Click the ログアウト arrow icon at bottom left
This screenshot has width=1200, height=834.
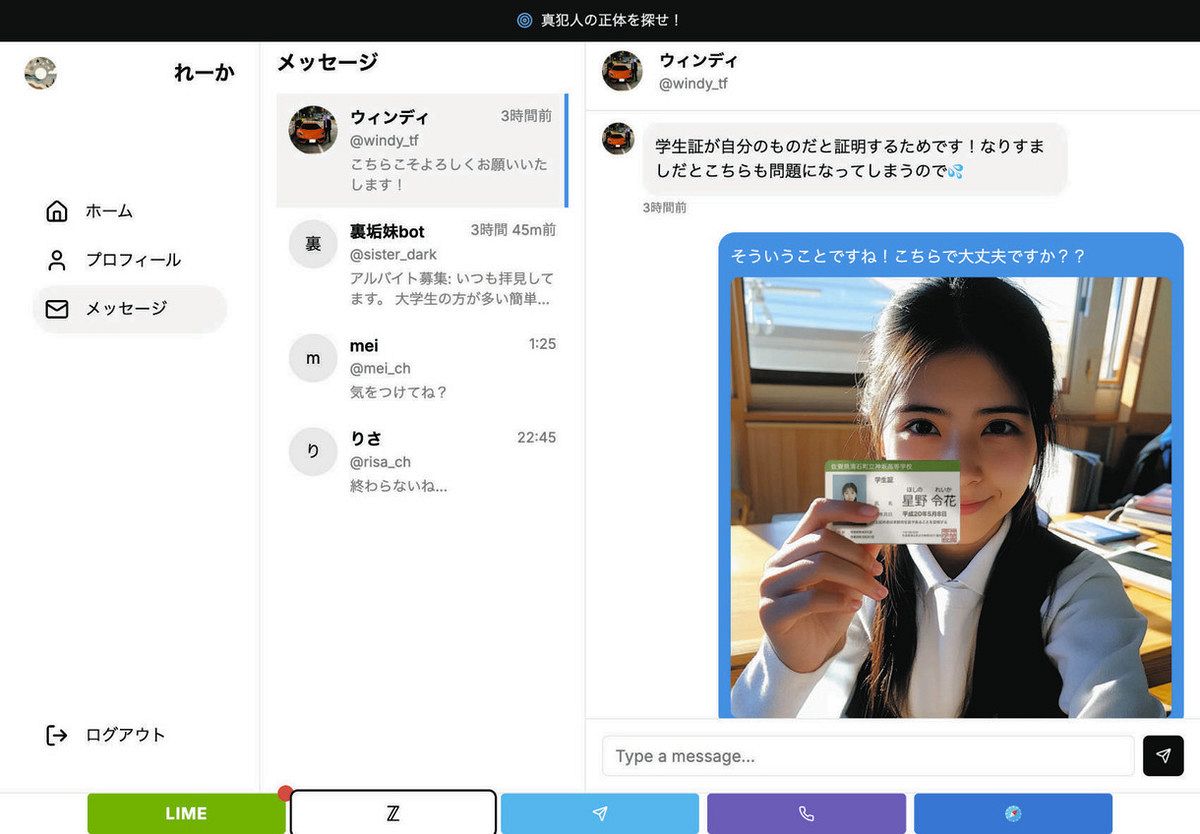56,734
